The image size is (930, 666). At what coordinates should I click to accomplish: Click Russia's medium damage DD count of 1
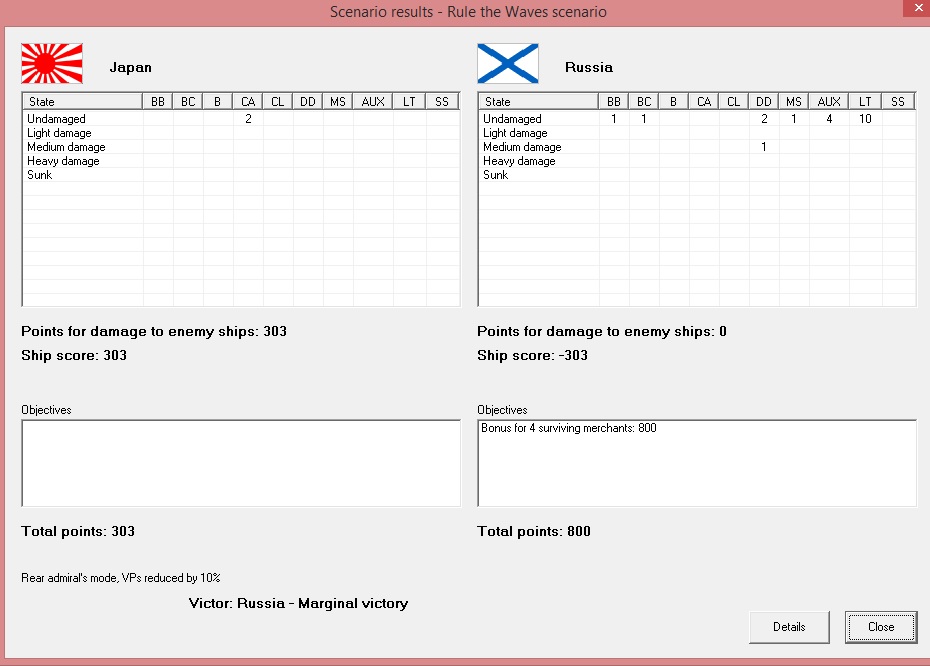[x=764, y=146]
